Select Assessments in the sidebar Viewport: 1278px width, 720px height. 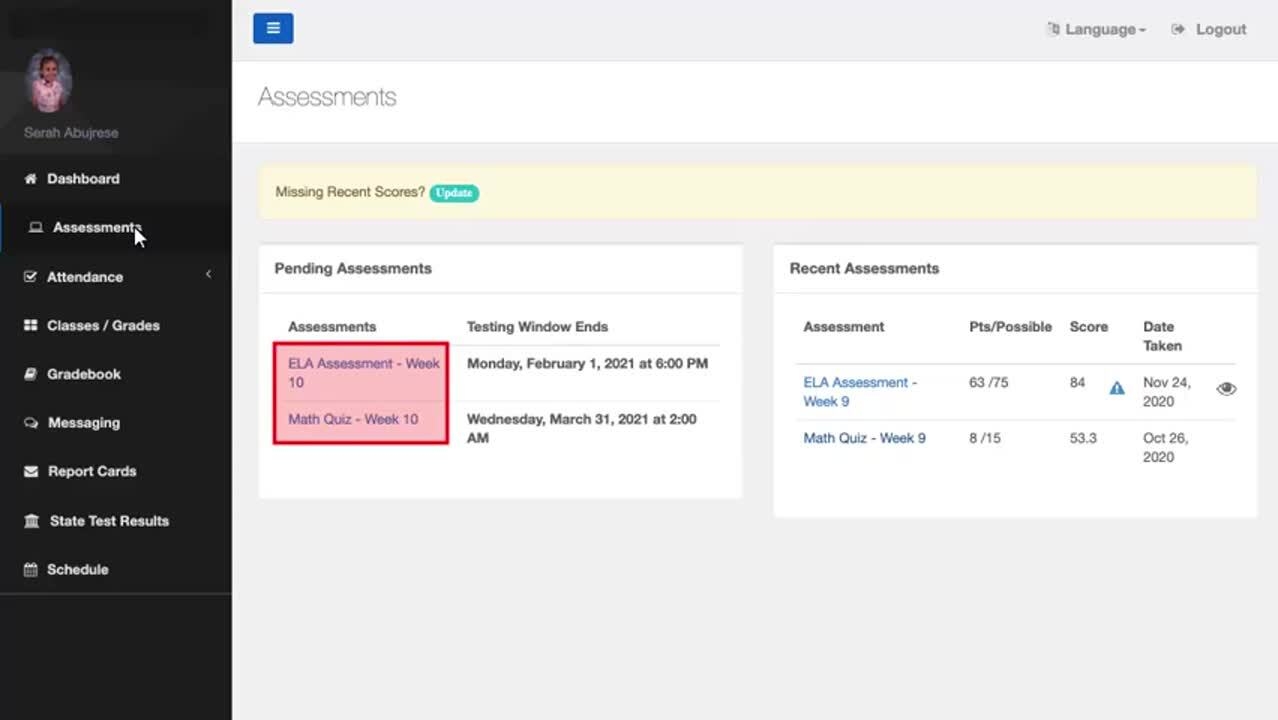(x=96, y=228)
